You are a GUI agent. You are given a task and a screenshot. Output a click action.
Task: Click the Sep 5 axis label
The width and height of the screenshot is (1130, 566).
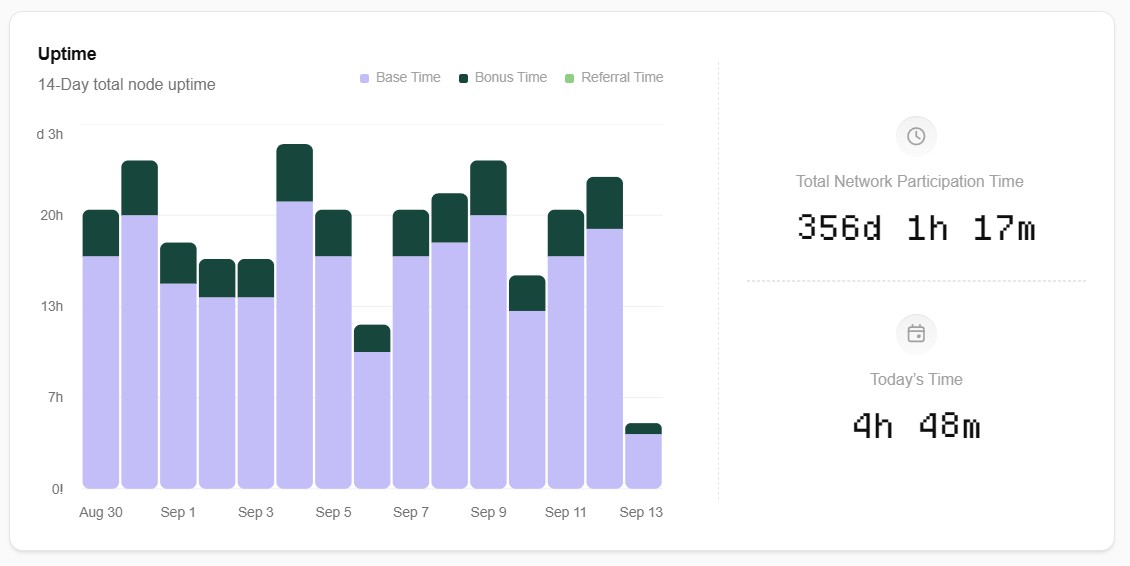coord(334,512)
